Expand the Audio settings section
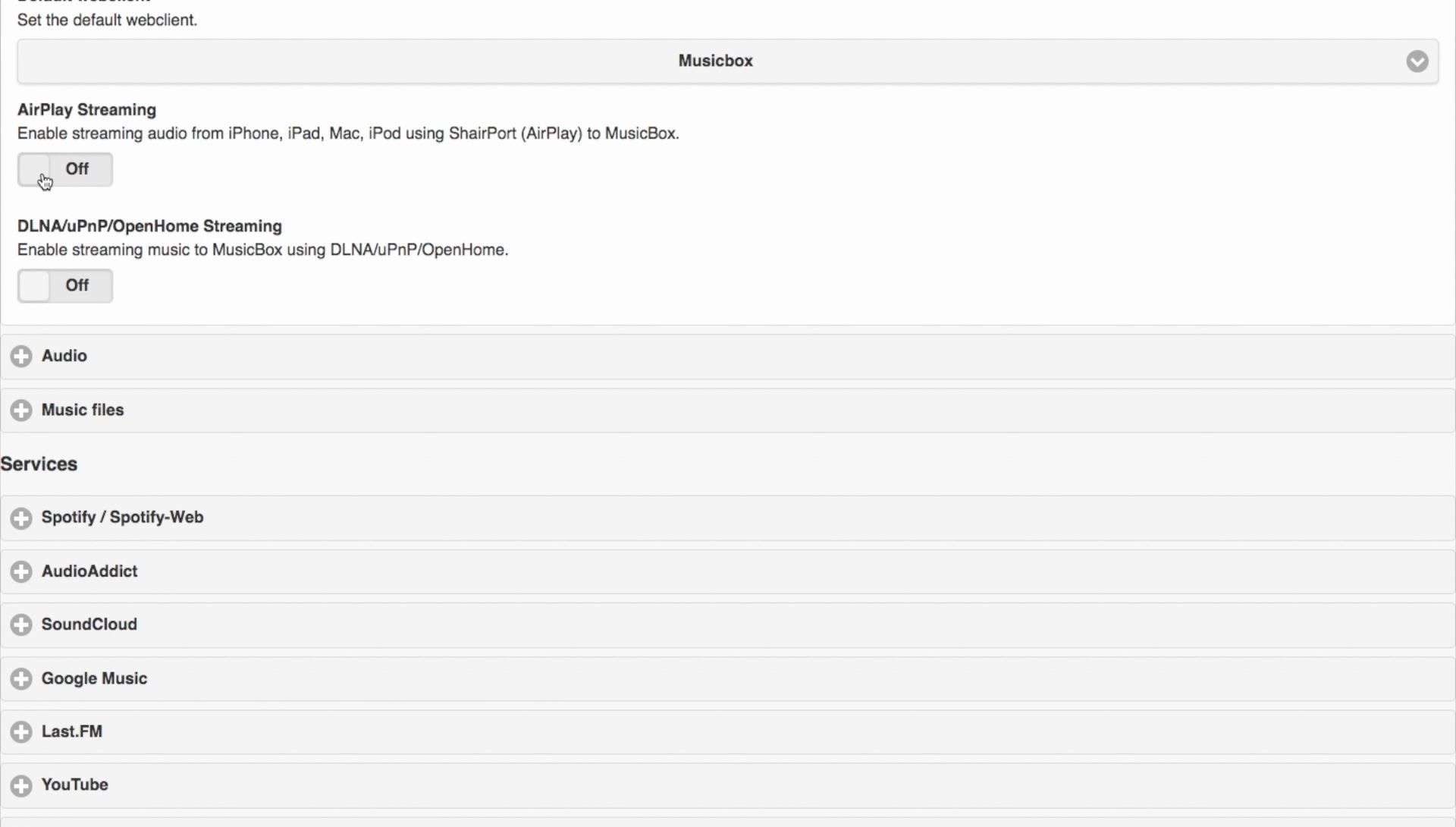The width and height of the screenshot is (1456, 827). pyautogui.click(x=64, y=356)
